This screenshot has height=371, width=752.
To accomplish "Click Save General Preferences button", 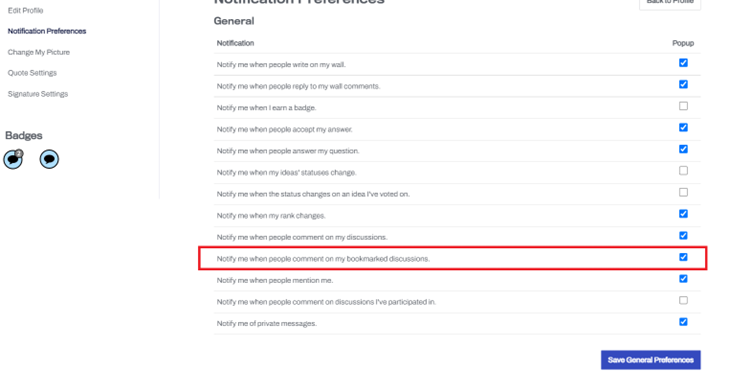I will [651, 360].
